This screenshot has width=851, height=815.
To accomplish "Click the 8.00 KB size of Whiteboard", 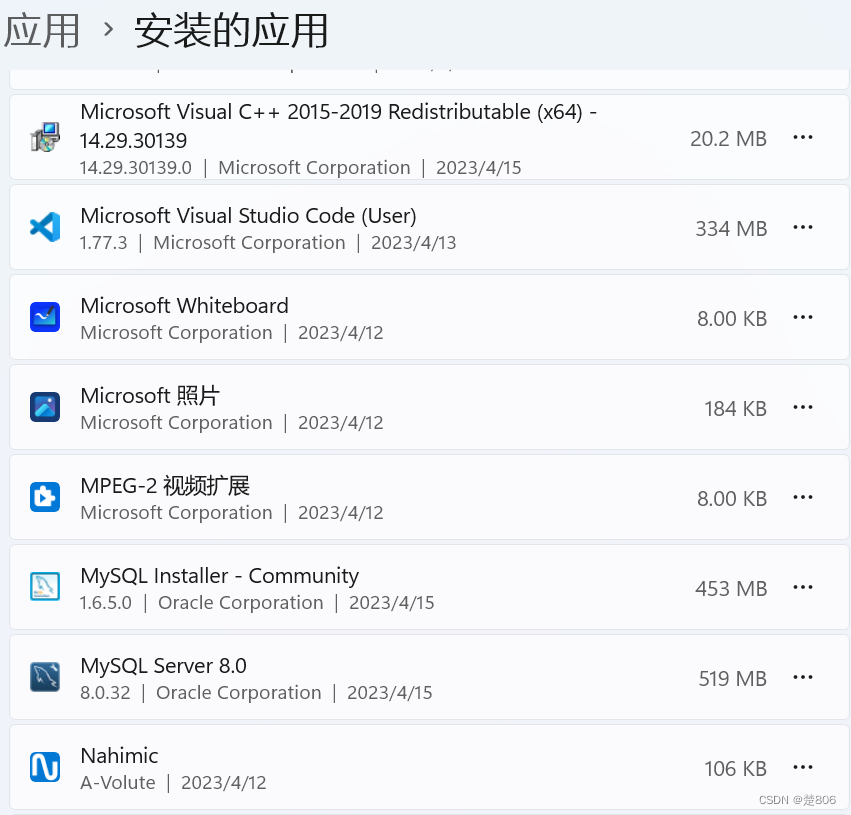I will pos(732,319).
